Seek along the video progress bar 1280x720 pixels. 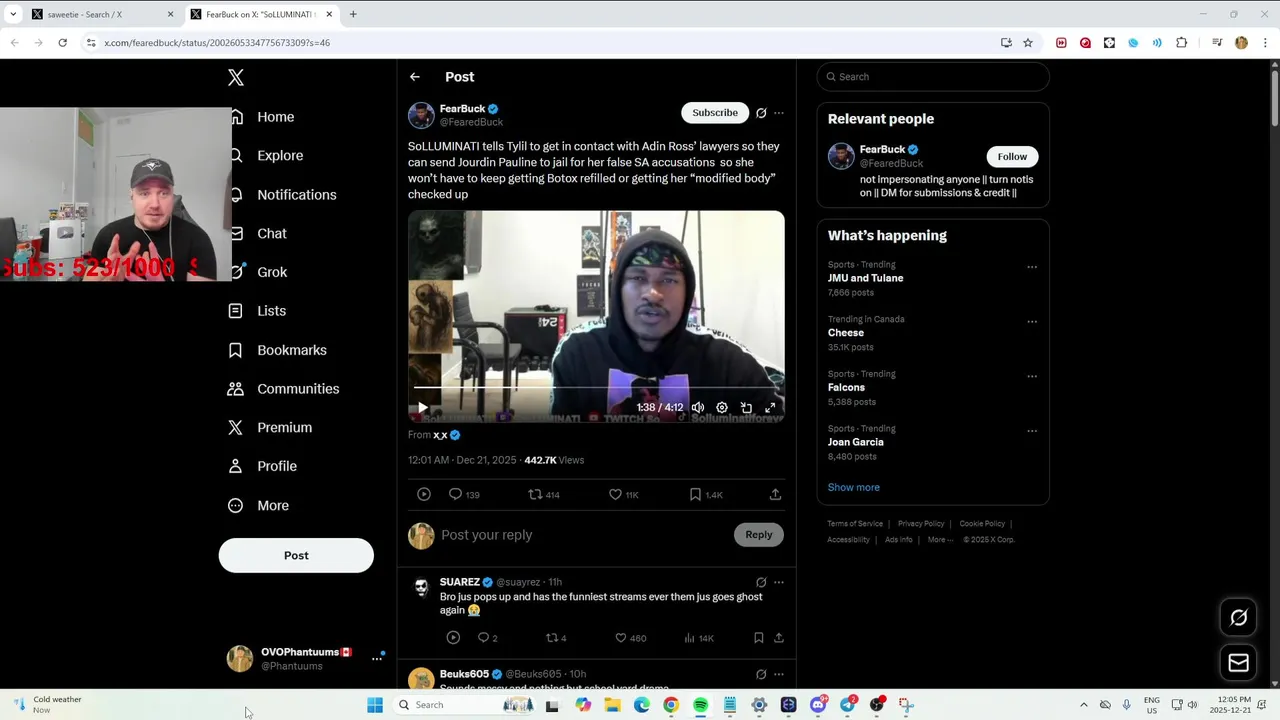click(x=596, y=387)
